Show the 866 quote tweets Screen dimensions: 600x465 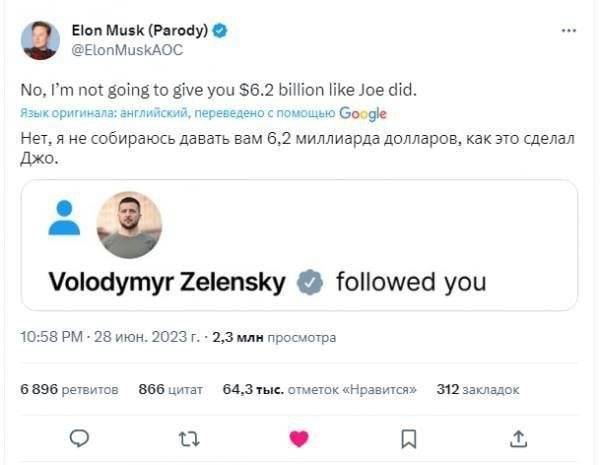click(x=170, y=389)
